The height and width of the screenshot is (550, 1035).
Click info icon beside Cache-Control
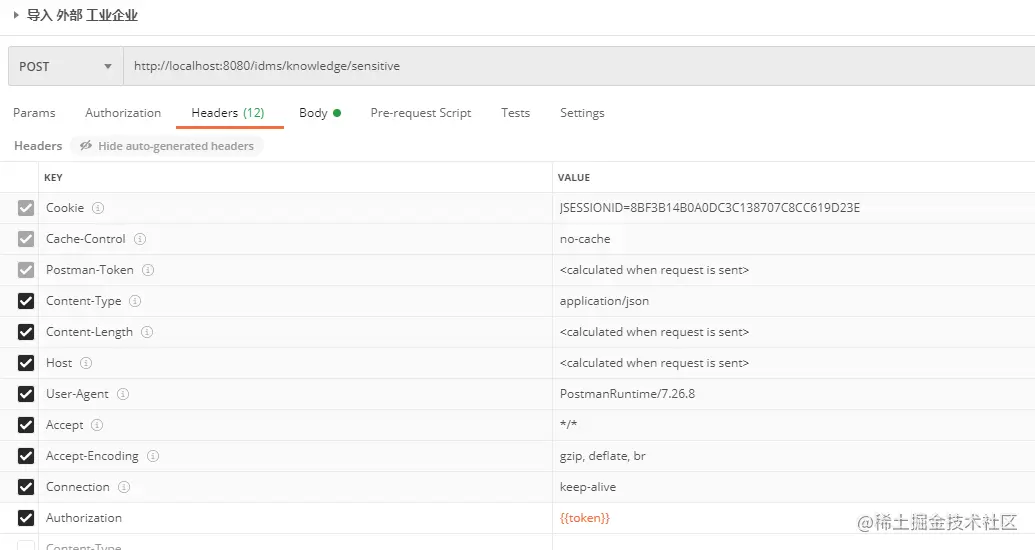point(140,239)
